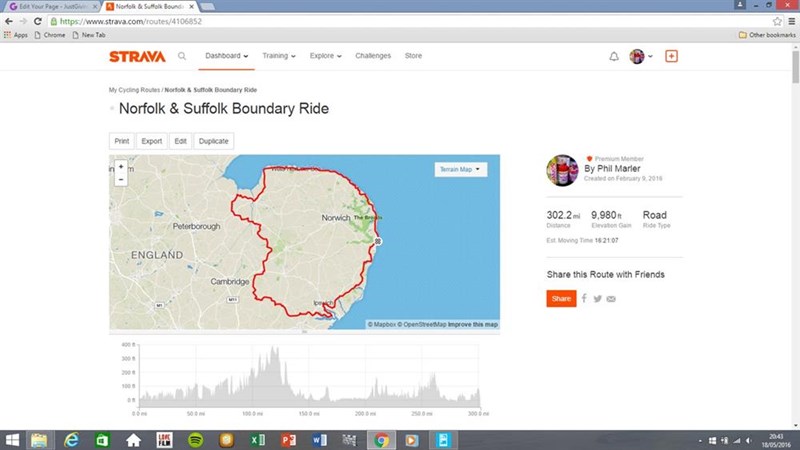
Task: Click the Strava search magnifier icon
Action: [182, 56]
